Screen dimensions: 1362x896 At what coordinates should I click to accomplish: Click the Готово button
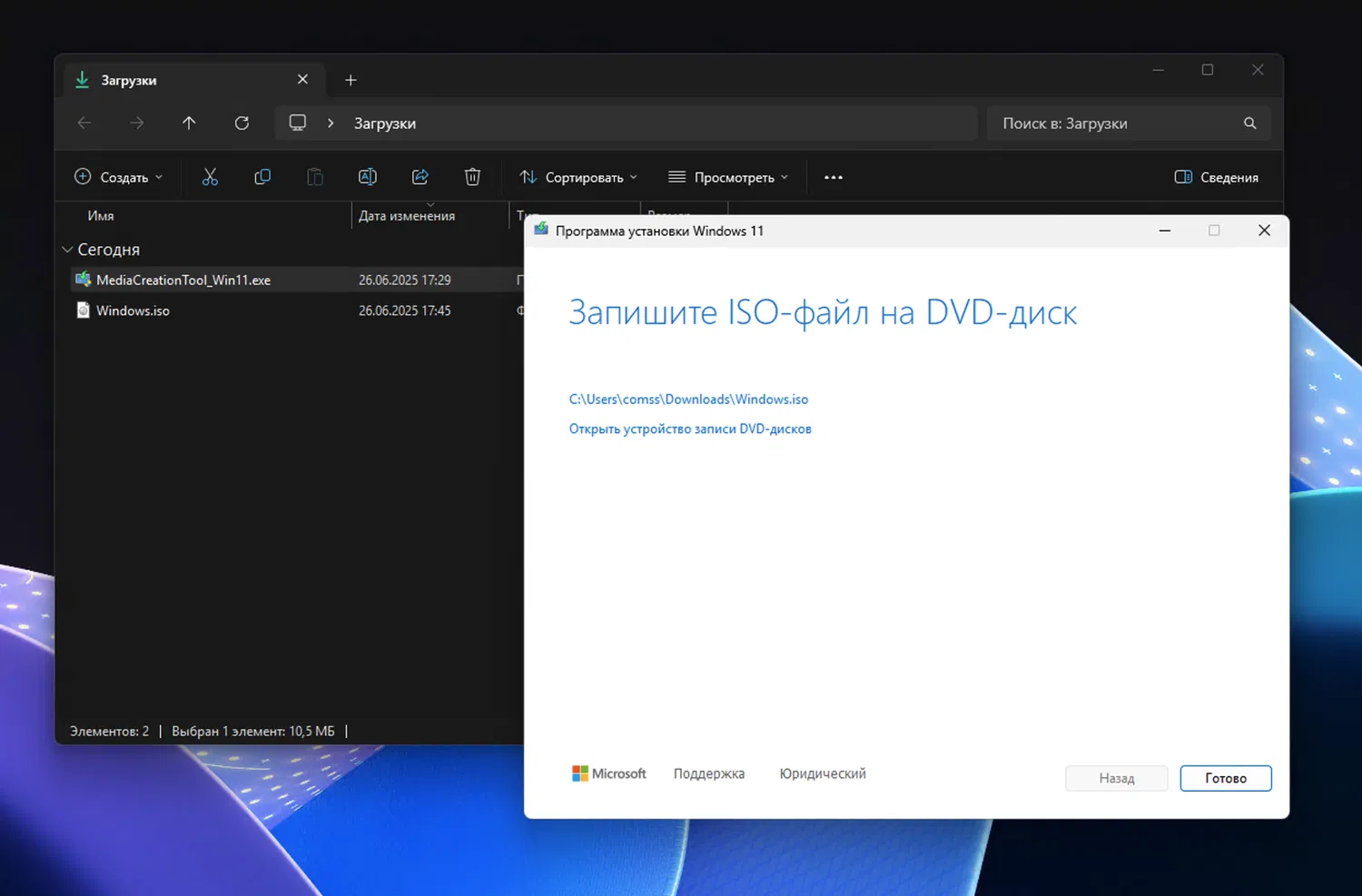point(1225,778)
